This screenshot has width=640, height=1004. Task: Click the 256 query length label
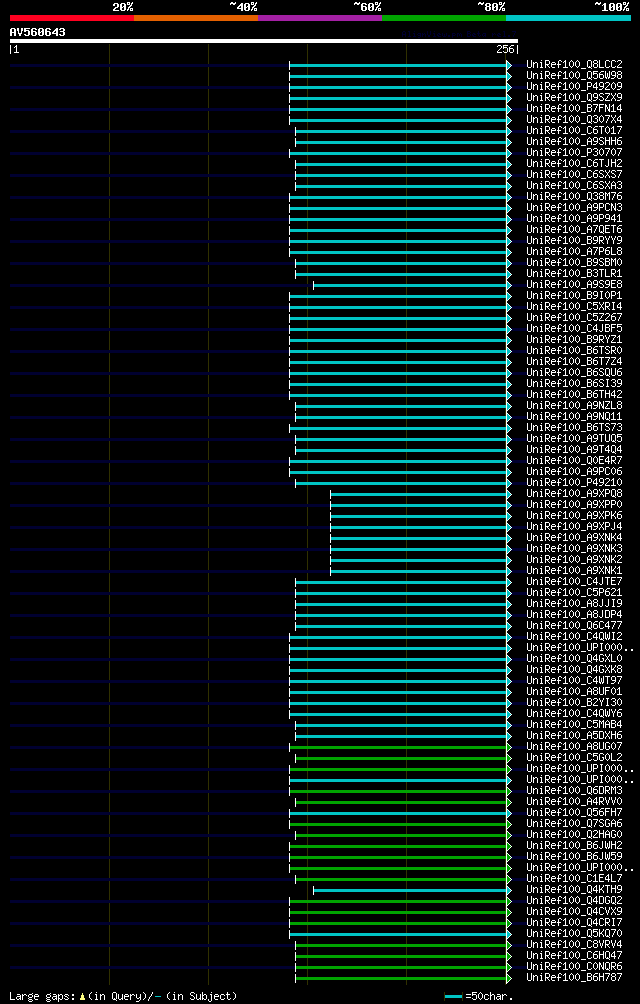505,49
